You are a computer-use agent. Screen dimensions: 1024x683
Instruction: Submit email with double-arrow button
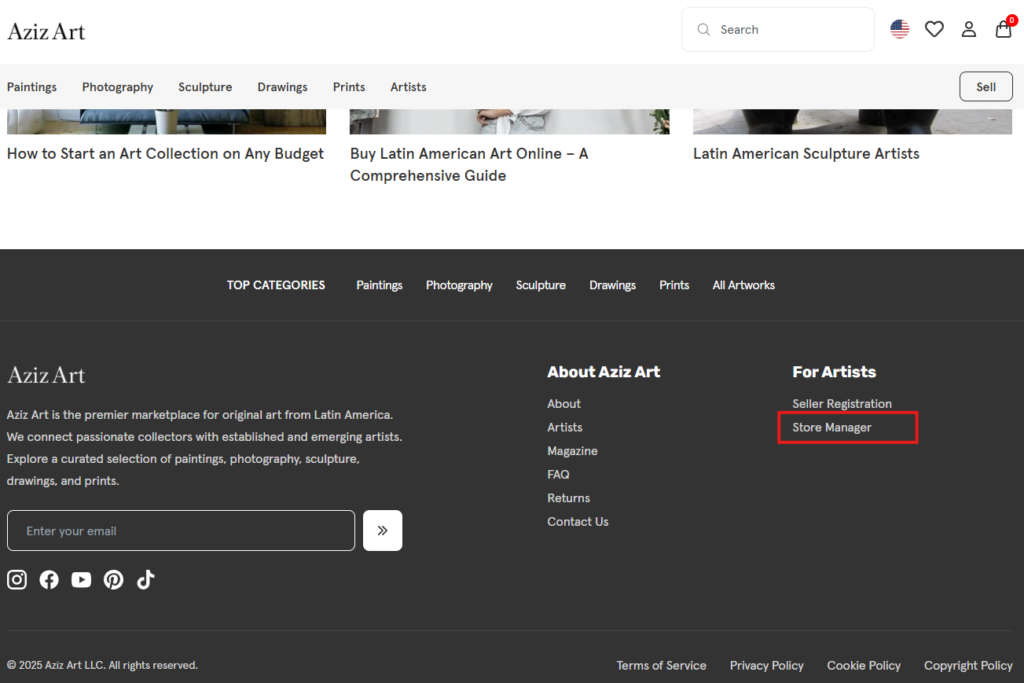click(x=382, y=531)
